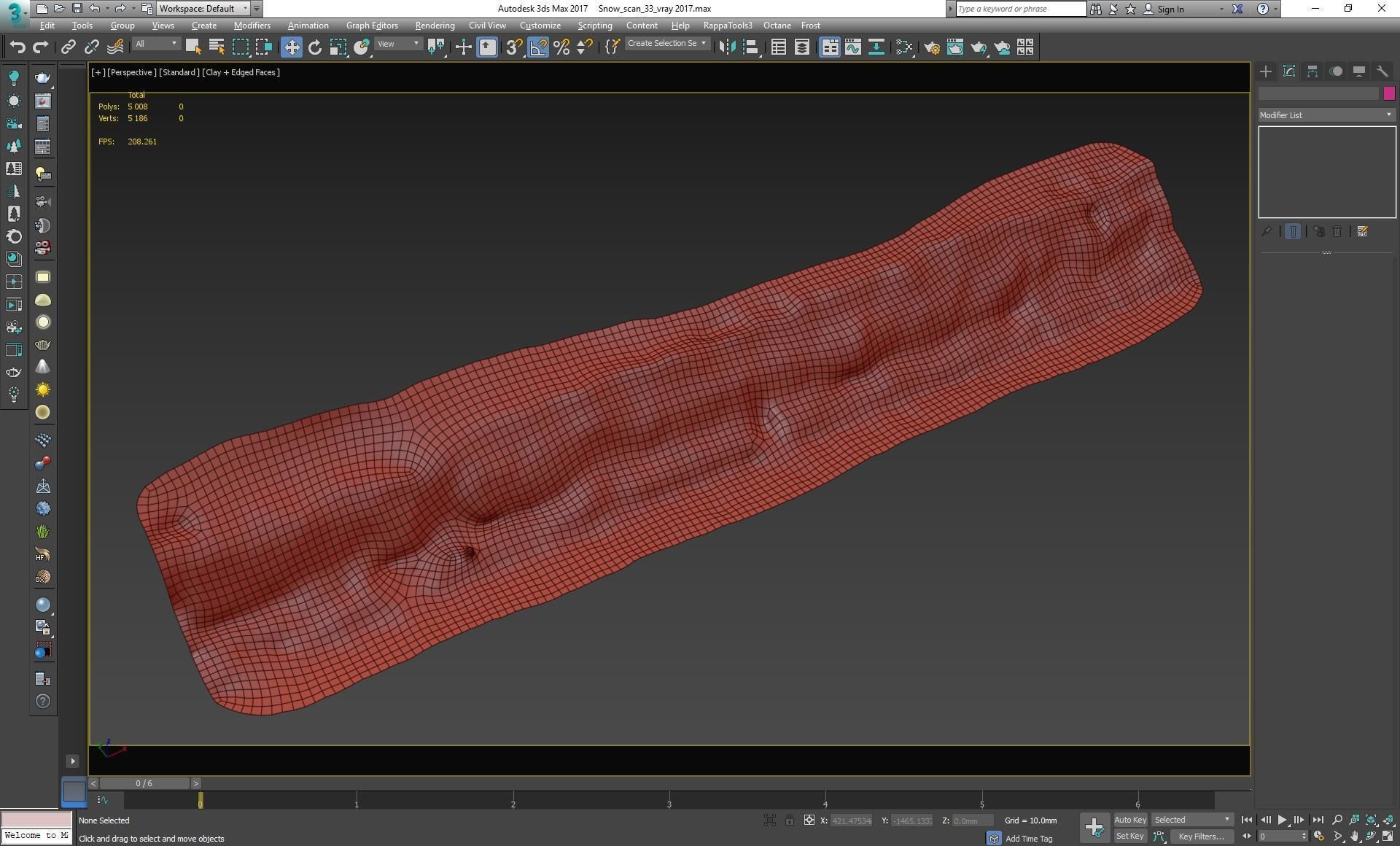Viewport: 1400px width, 846px height.
Task: Toggle the Angle Snap button
Action: 538,47
